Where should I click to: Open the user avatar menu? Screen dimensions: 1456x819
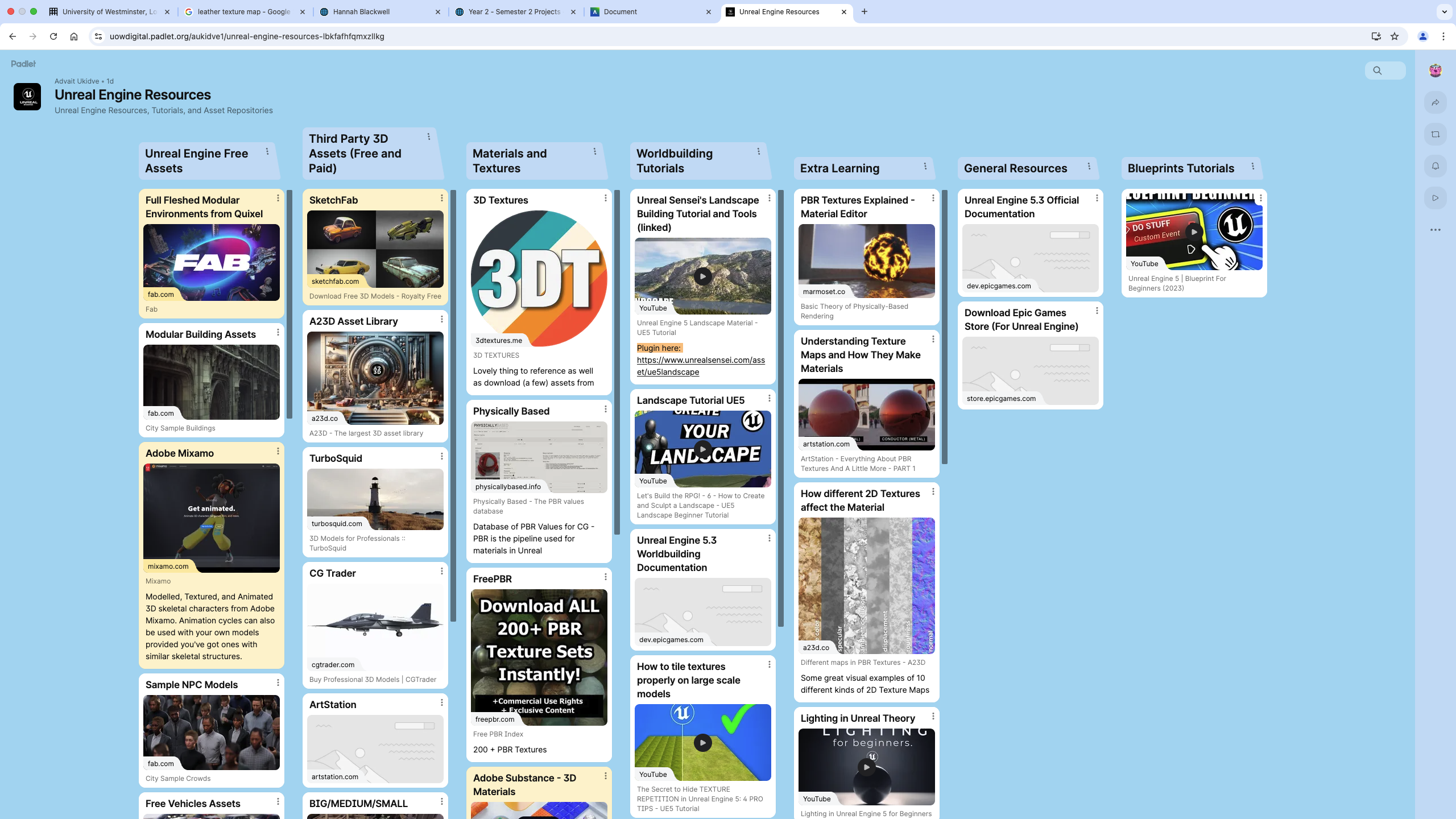pos(1436,71)
